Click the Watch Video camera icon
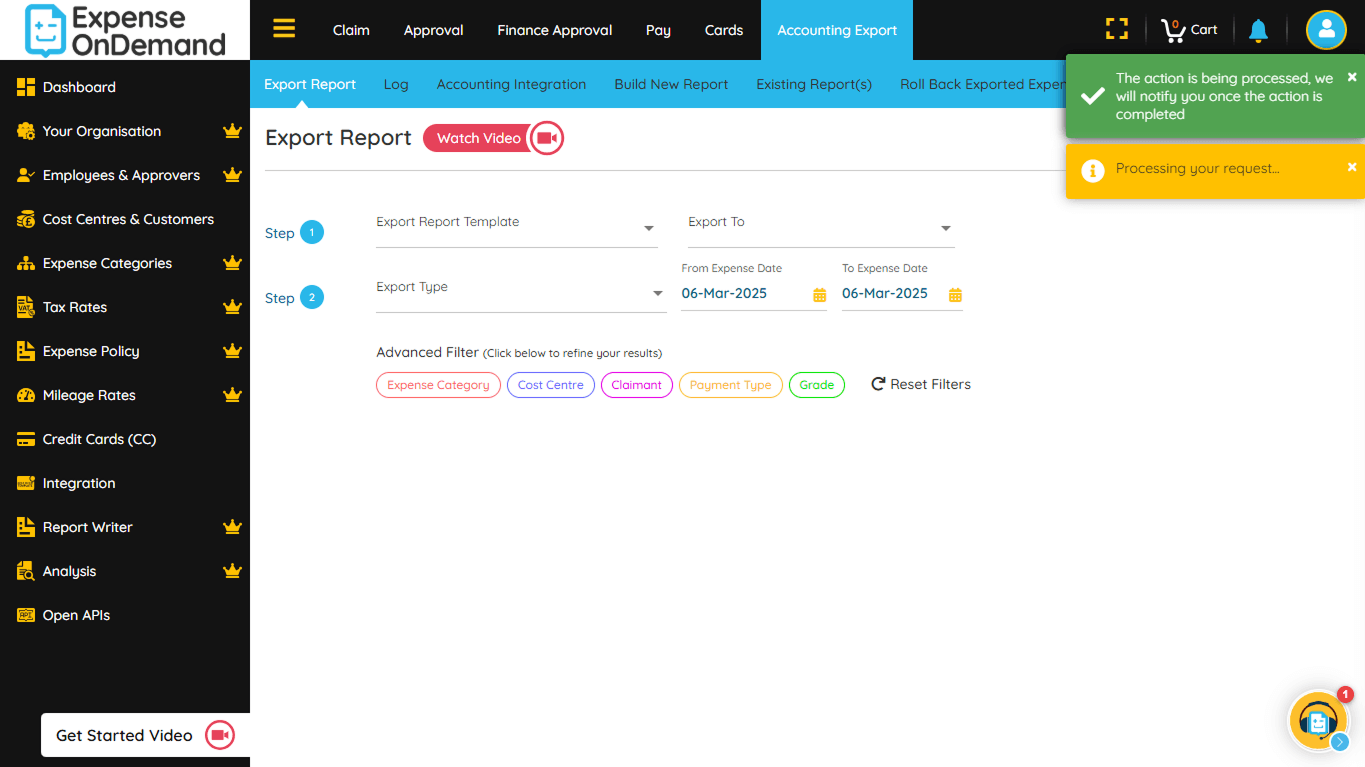Screen dimensions: 1365x767 pyautogui.click(x=546, y=138)
